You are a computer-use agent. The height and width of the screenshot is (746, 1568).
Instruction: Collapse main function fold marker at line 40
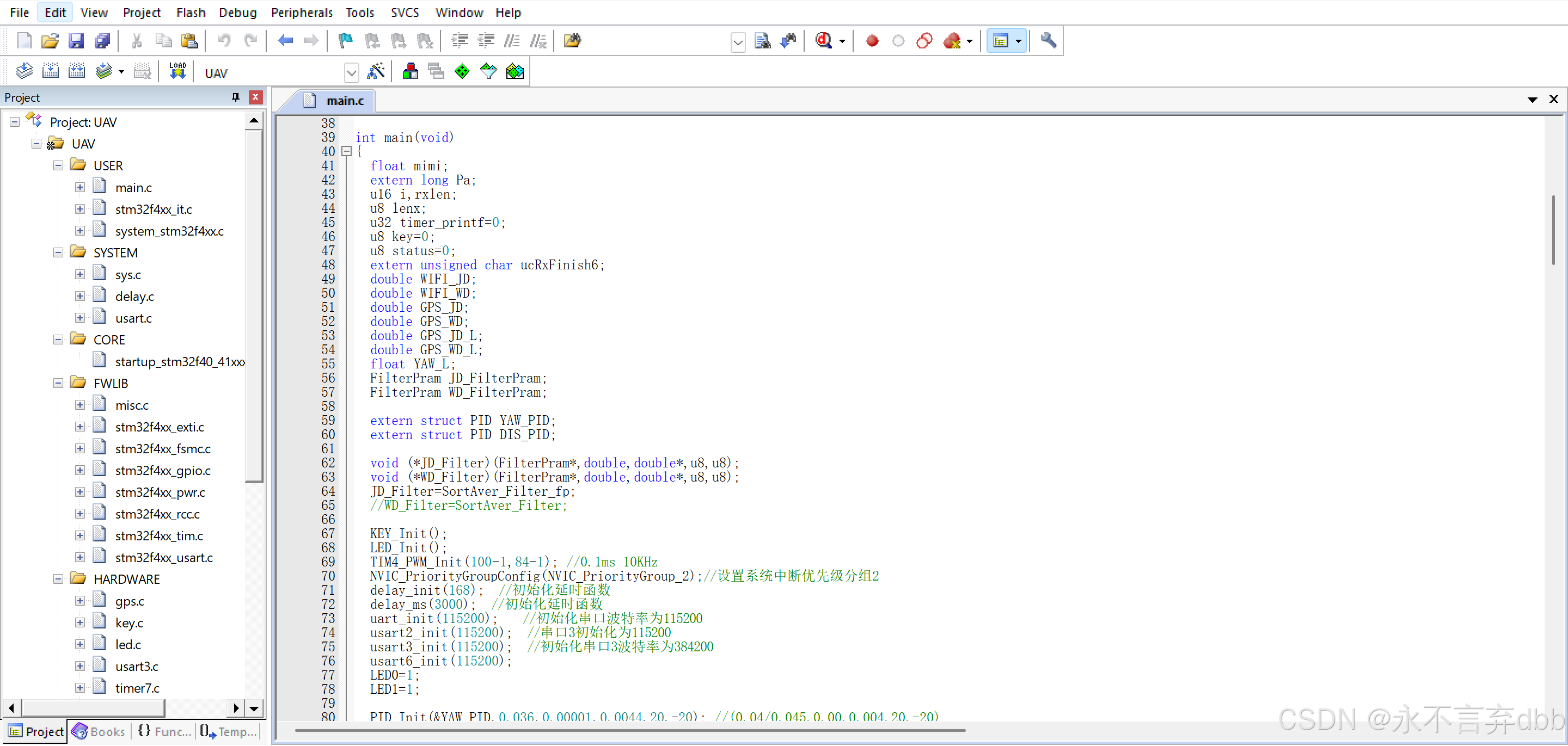[346, 151]
